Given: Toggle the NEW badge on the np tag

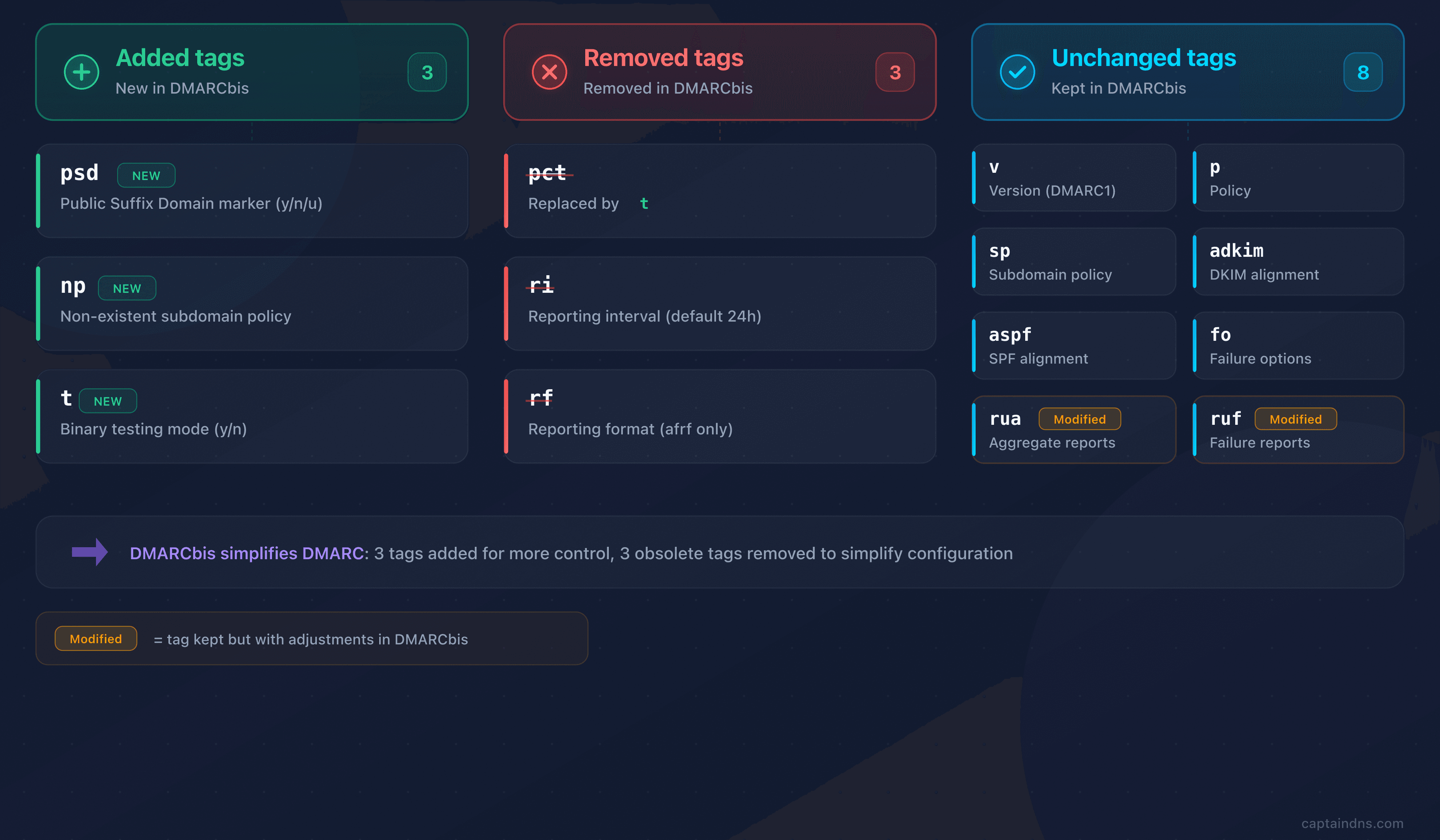Looking at the screenshot, I should coord(127,288).
